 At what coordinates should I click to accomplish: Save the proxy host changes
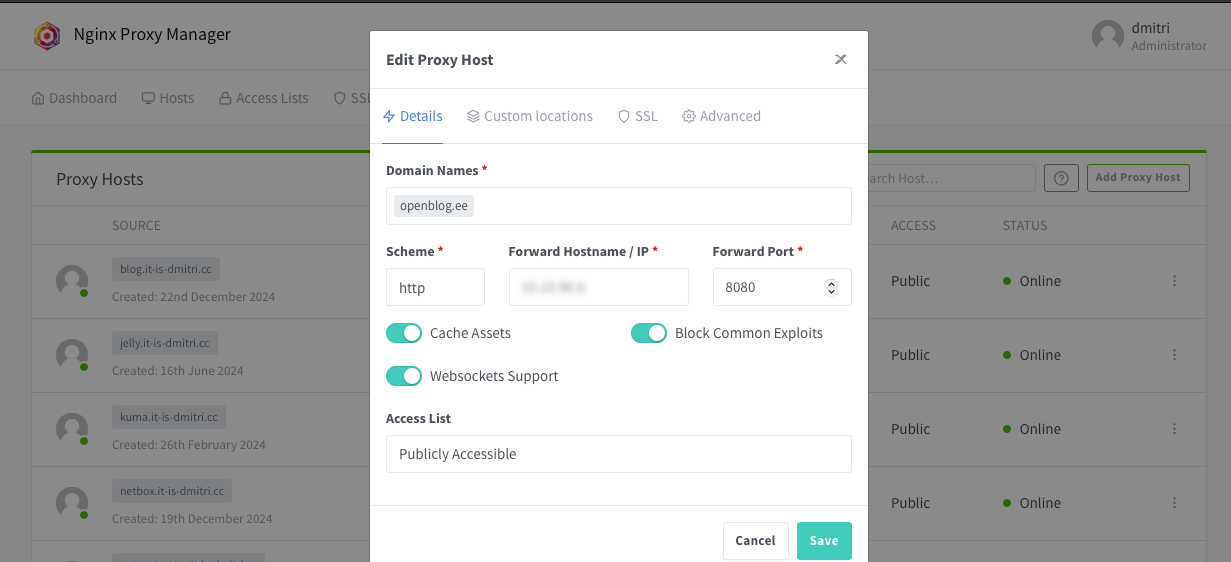[x=824, y=540]
